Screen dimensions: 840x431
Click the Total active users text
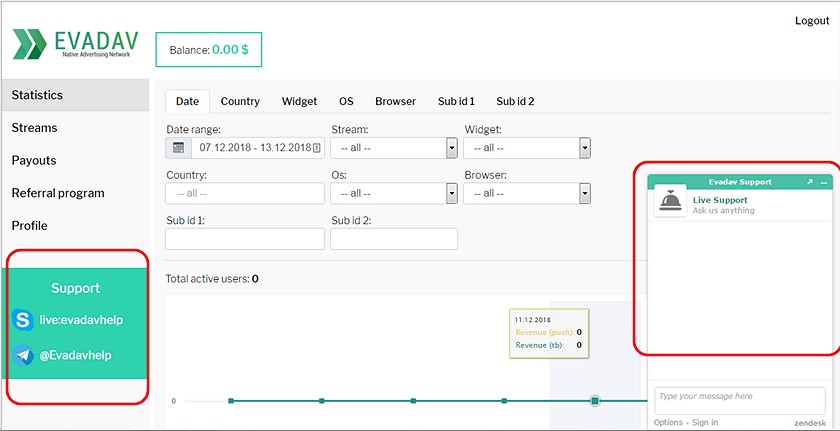(212, 279)
